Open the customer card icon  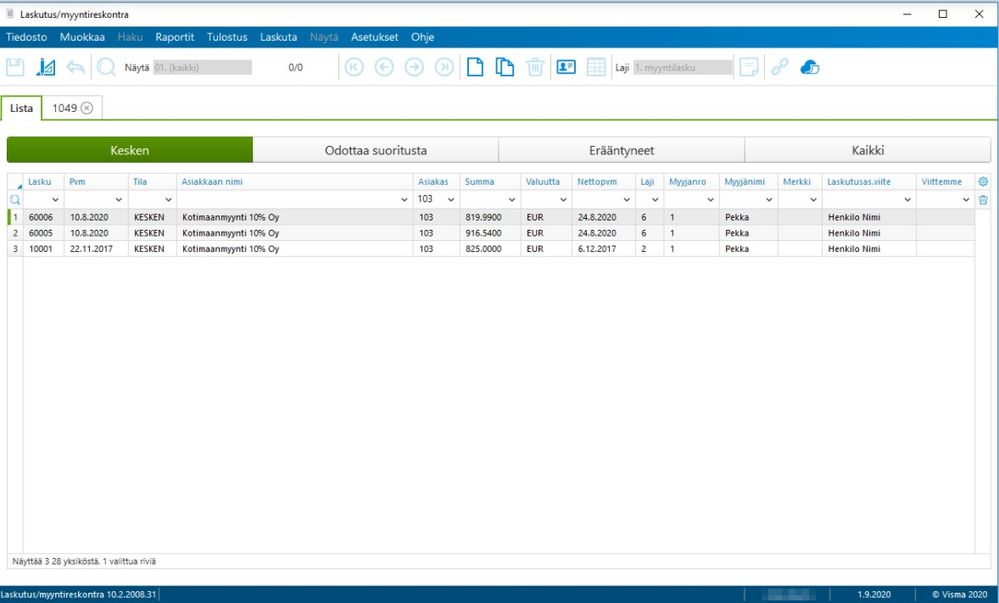[566, 67]
